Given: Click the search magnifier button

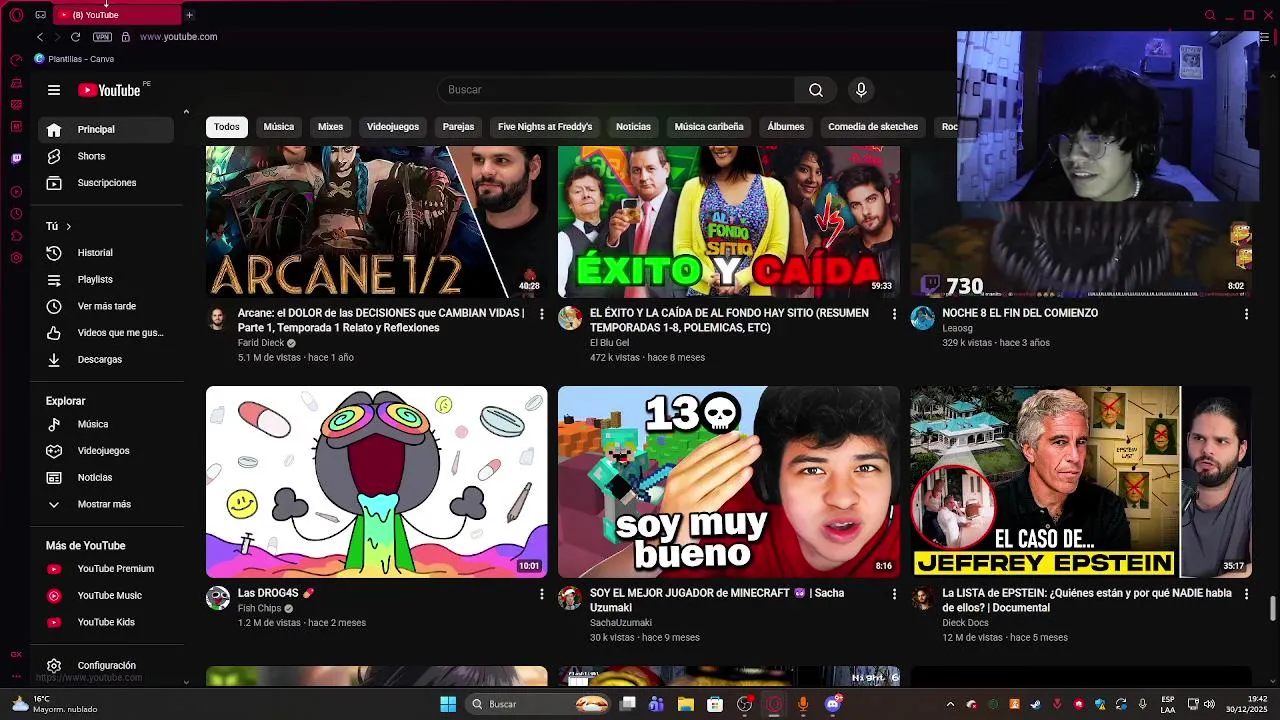Looking at the screenshot, I should tap(816, 90).
